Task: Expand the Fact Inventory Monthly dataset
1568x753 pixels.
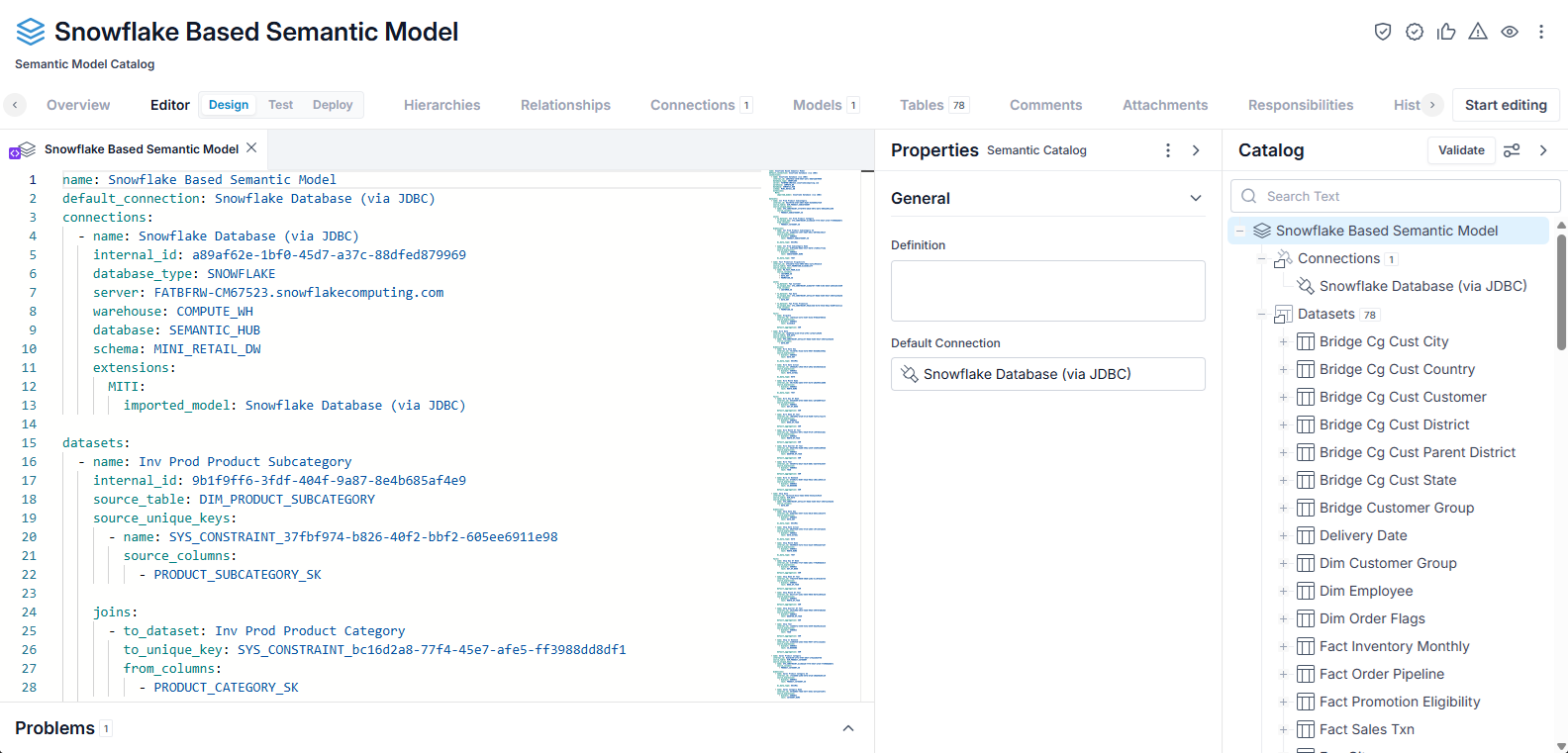Action: [1283, 646]
